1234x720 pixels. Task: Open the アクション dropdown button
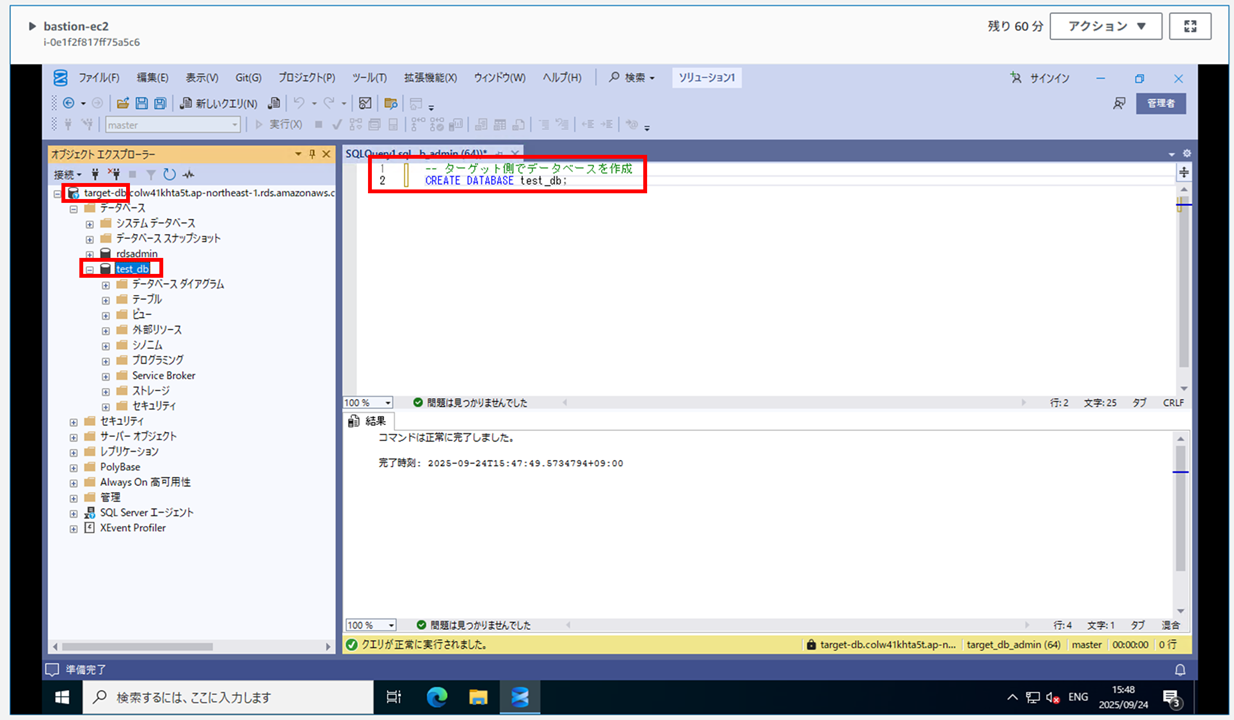[1105, 26]
